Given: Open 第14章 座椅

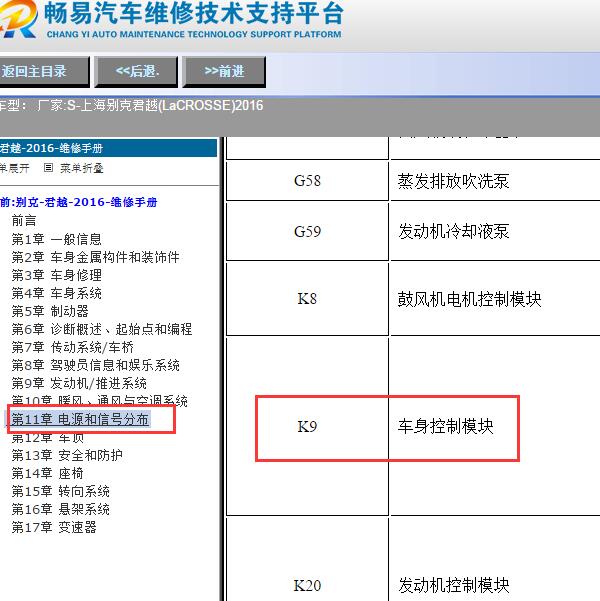Looking at the screenshot, I should [48, 473].
